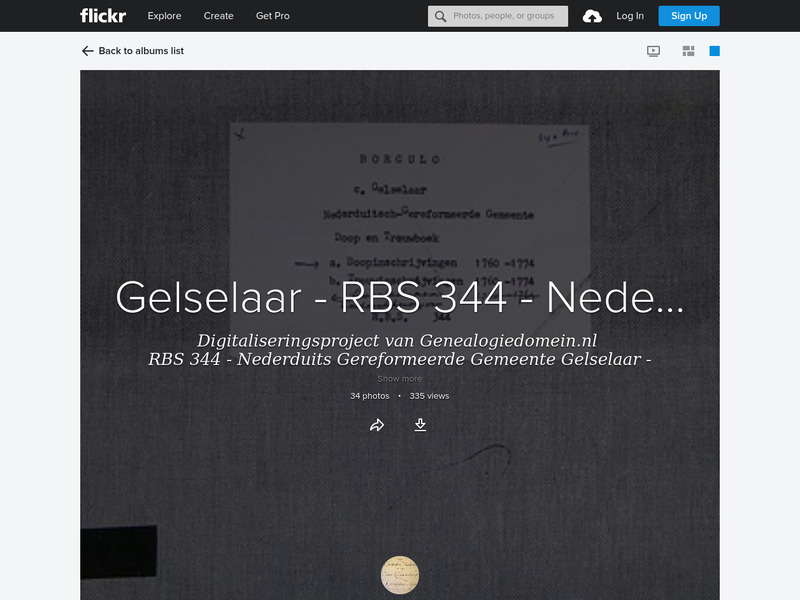Viewport: 800px width, 600px height.
Task: Download the album photos
Action: (x=420, y=424)
